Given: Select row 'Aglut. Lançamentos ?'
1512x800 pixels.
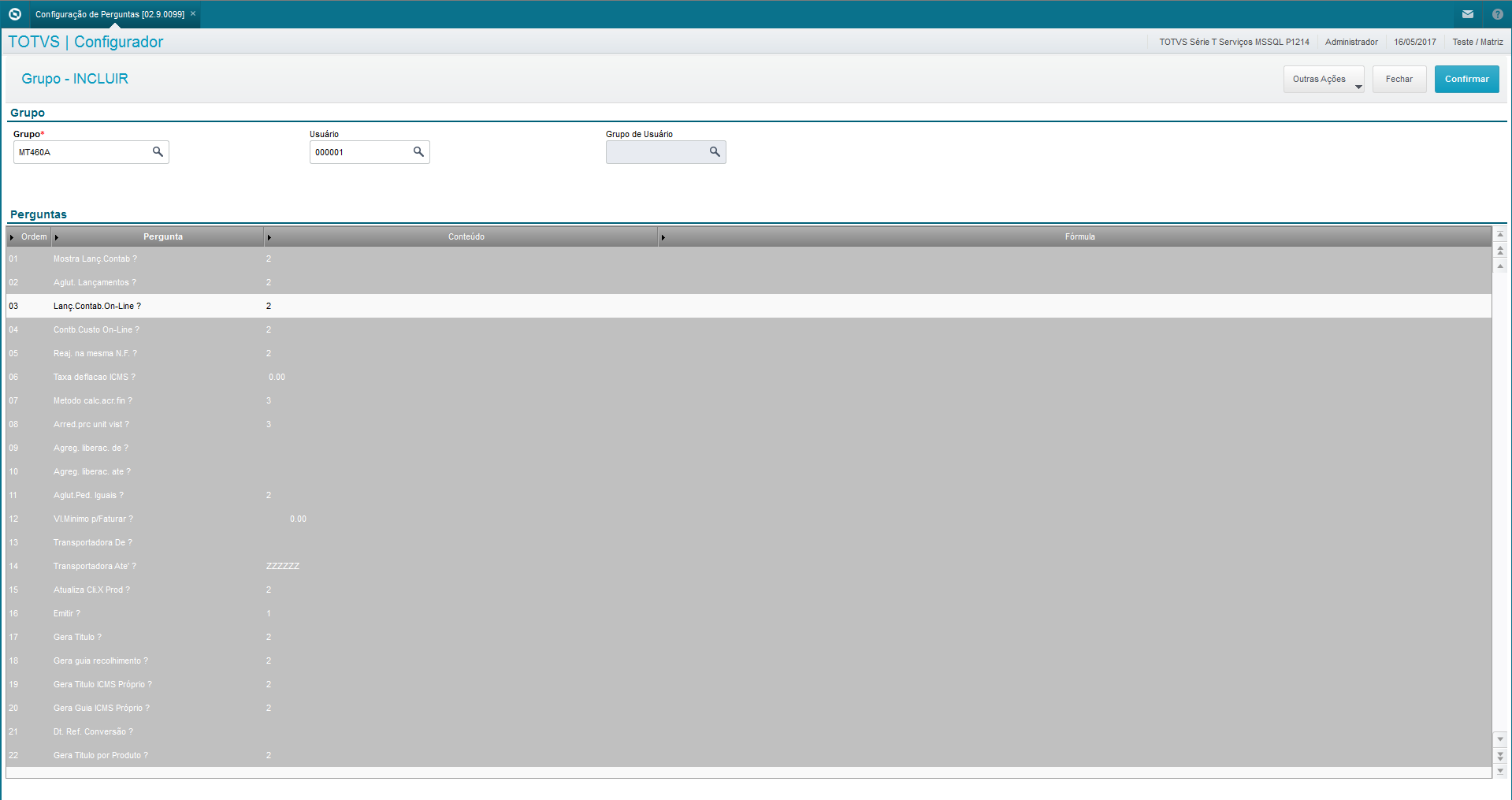Looking at the screenshot, I should (x=749, y=282).
